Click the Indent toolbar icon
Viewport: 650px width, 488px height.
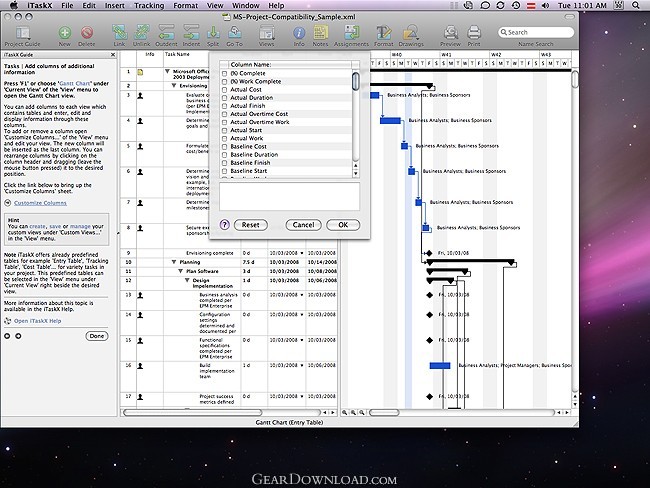point(191,32)
